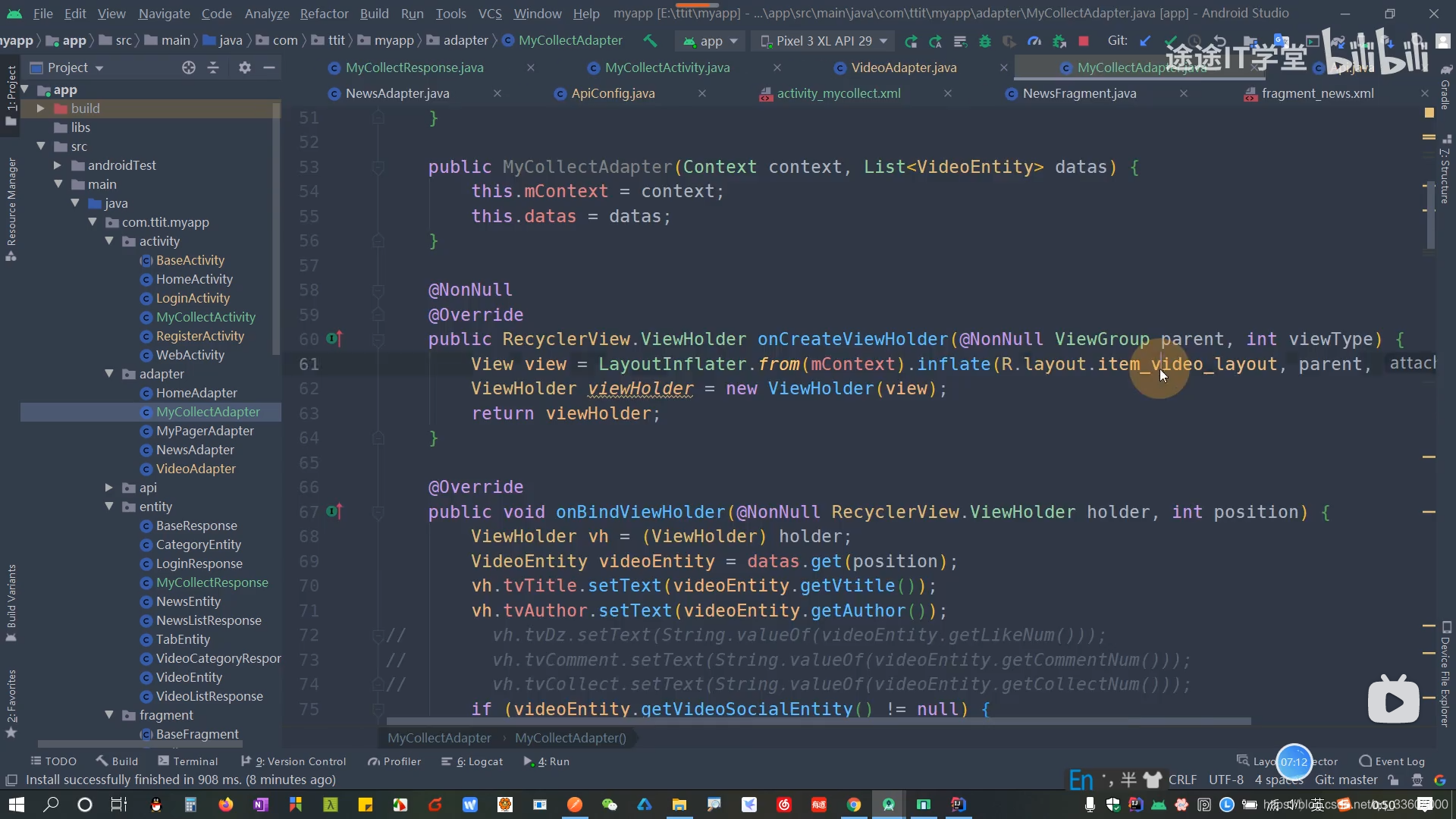Click the editor horizontal scrollbar
The height and width of the screenshot is (819, 1456).
tap(818, 721)
